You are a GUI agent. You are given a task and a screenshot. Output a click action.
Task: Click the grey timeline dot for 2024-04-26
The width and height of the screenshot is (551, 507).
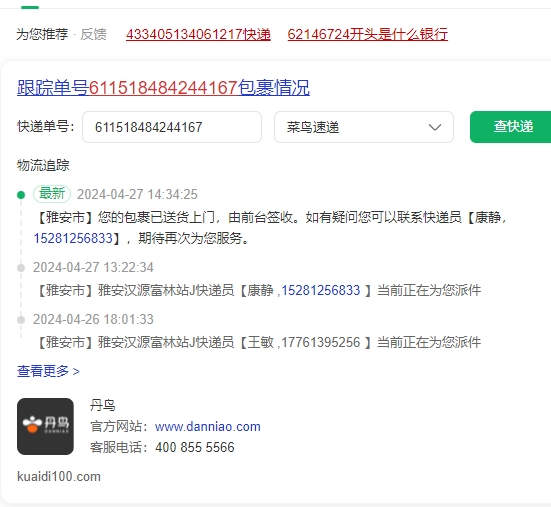click(21, 320)
